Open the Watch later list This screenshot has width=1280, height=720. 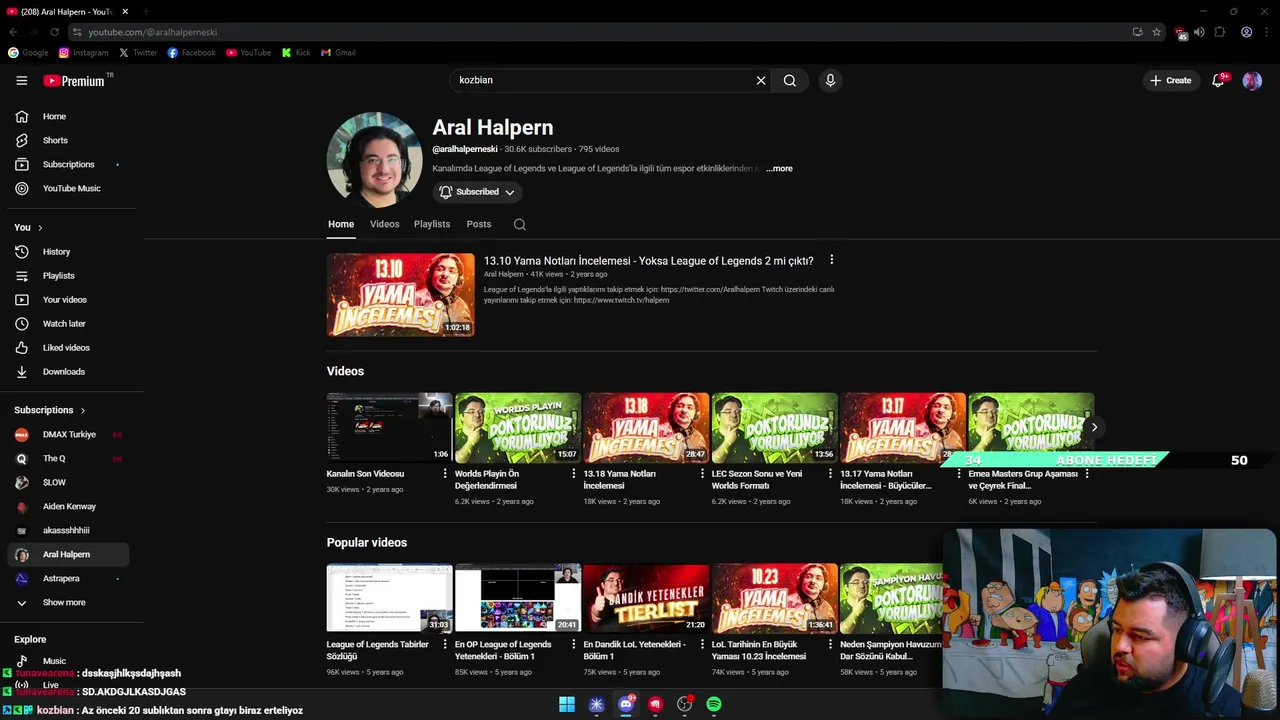68,324
